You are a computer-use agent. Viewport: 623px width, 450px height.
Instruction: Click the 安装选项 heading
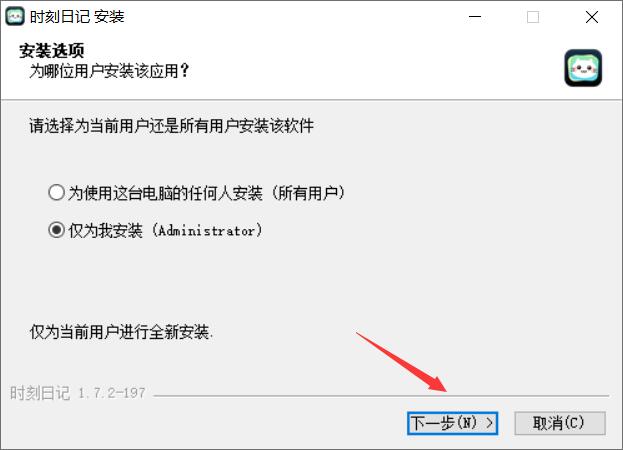[x=51, y=51]
